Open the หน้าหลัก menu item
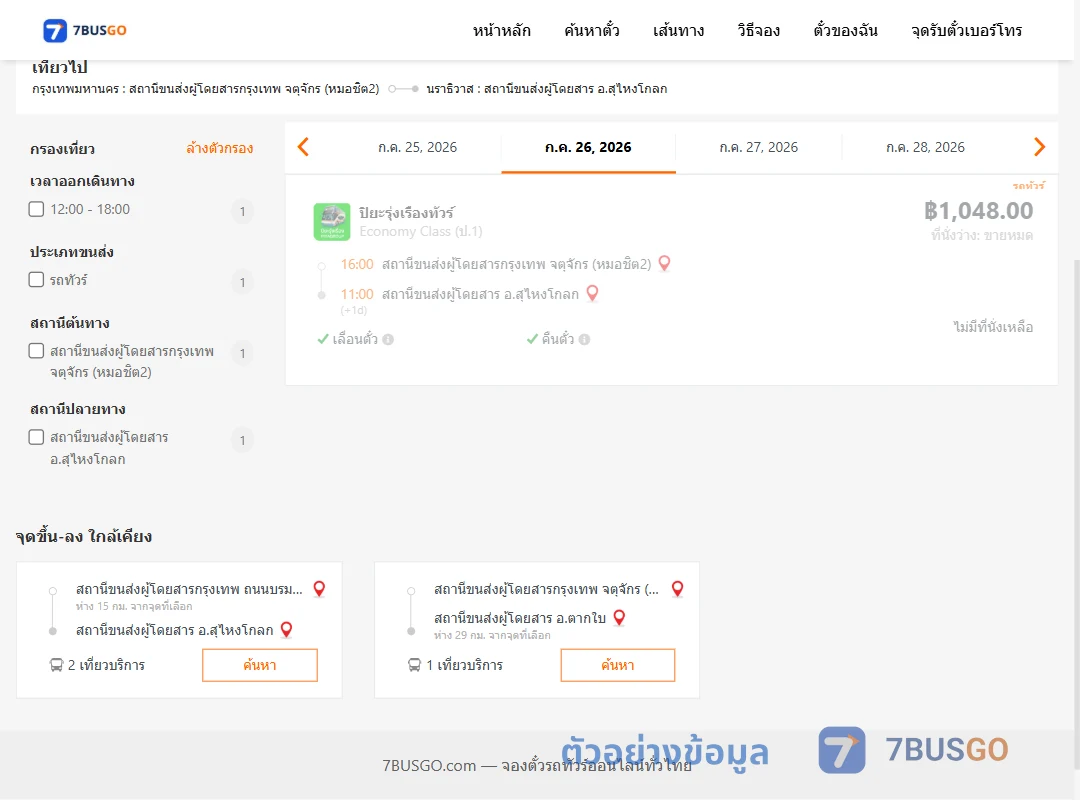This screenshot has height=800, width=1080. coord(501,30)
